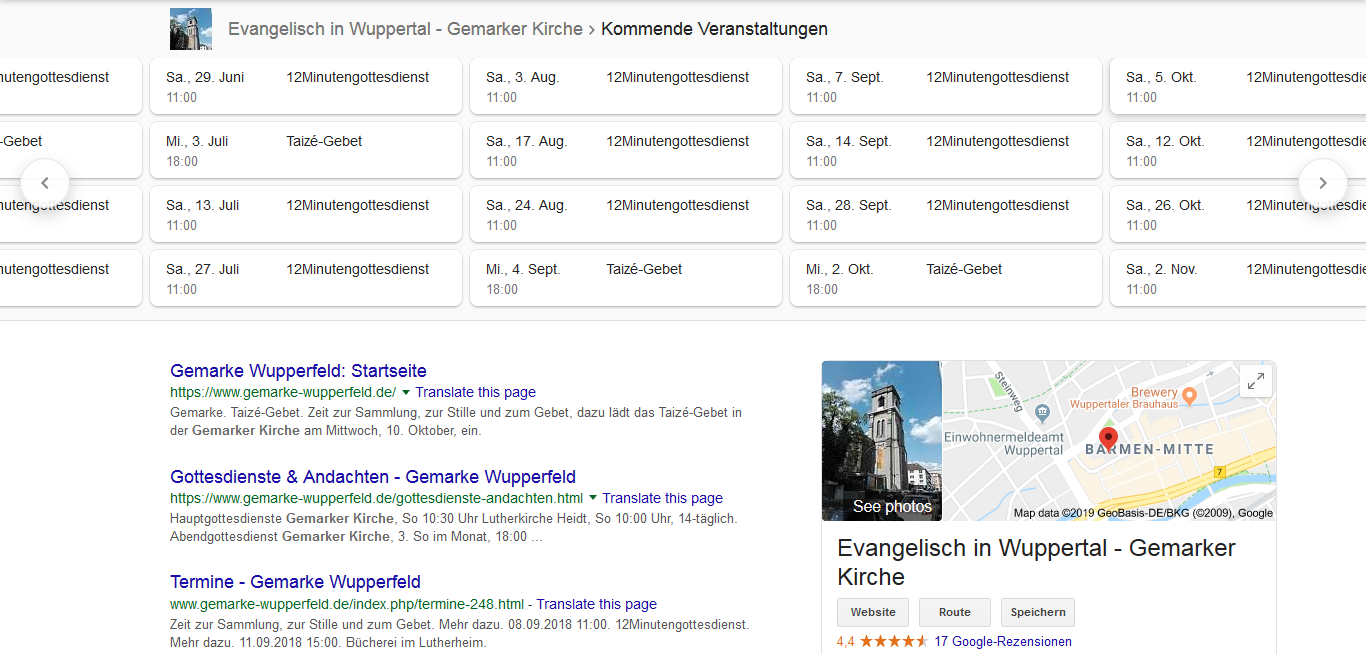The height and width of the screenshot is (654, 1366).
Task: Click the BARMEN-MITTE label on map
Action: 1150,450
